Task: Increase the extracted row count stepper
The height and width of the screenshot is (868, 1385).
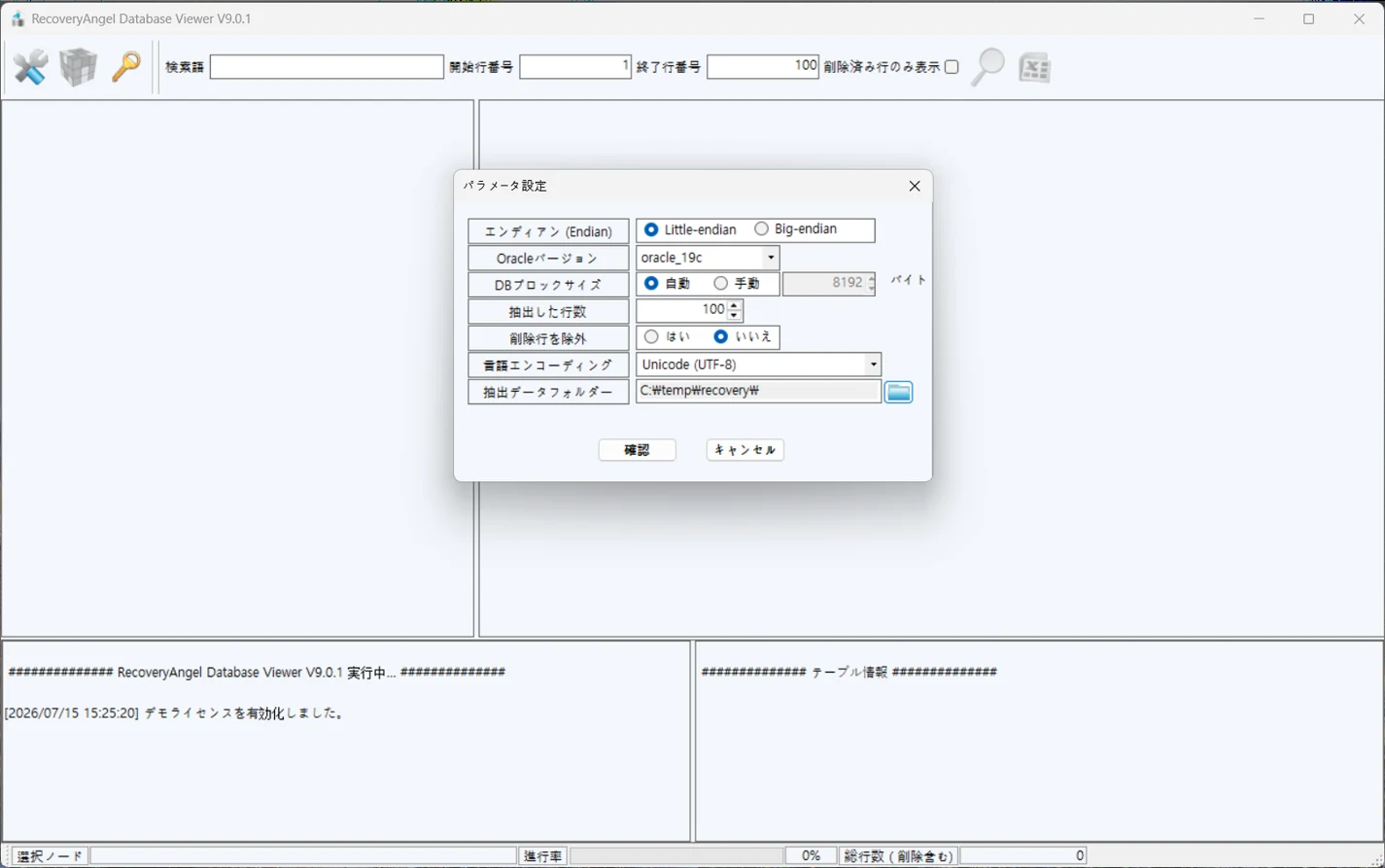Action: (x=735, y=304)
